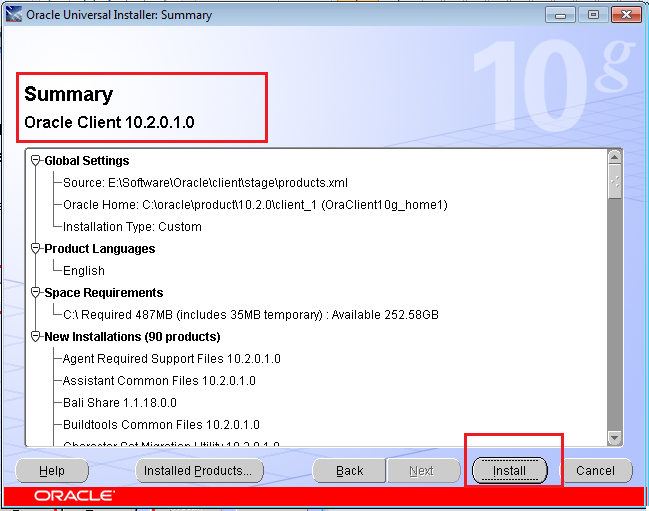Viewport: 649px width, 511px height.
Task: Select the C:\ Required 487MB row
Action: [251, 315]
